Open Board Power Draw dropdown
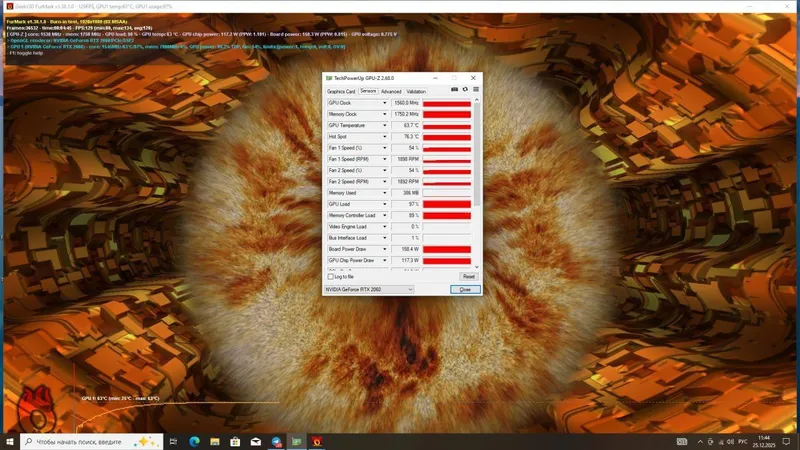800x450 pixels. (x=385, y=249)
